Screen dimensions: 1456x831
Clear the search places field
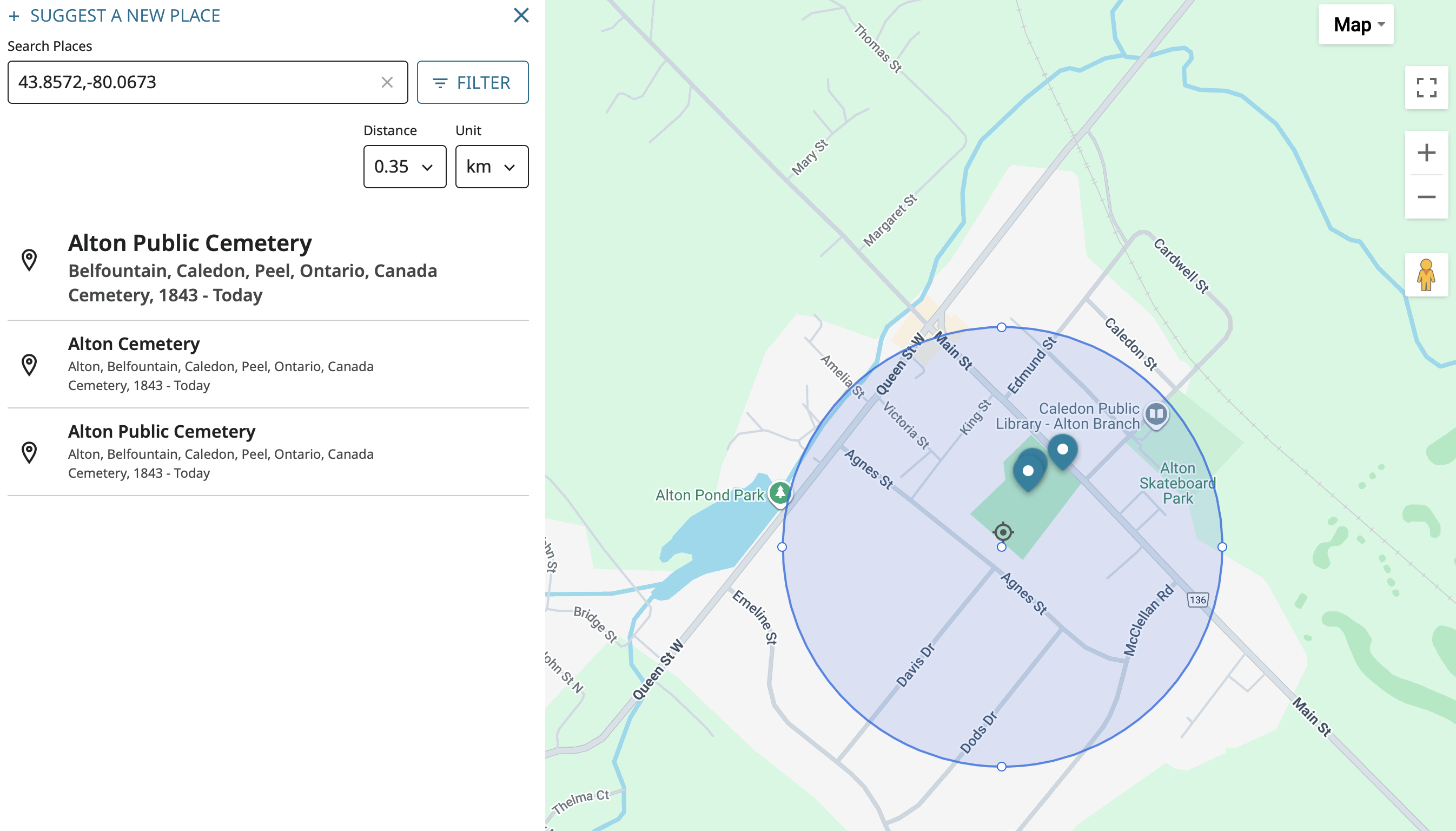pyautogui.click(x=387, y=83)
